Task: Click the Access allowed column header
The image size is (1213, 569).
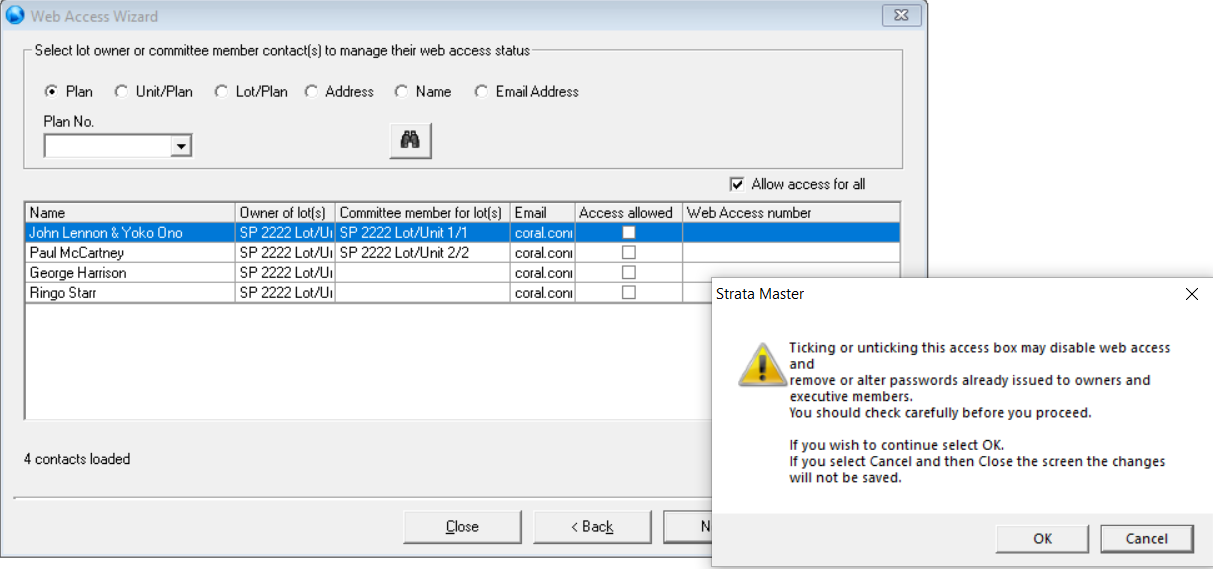Action: tap(629, 212)
